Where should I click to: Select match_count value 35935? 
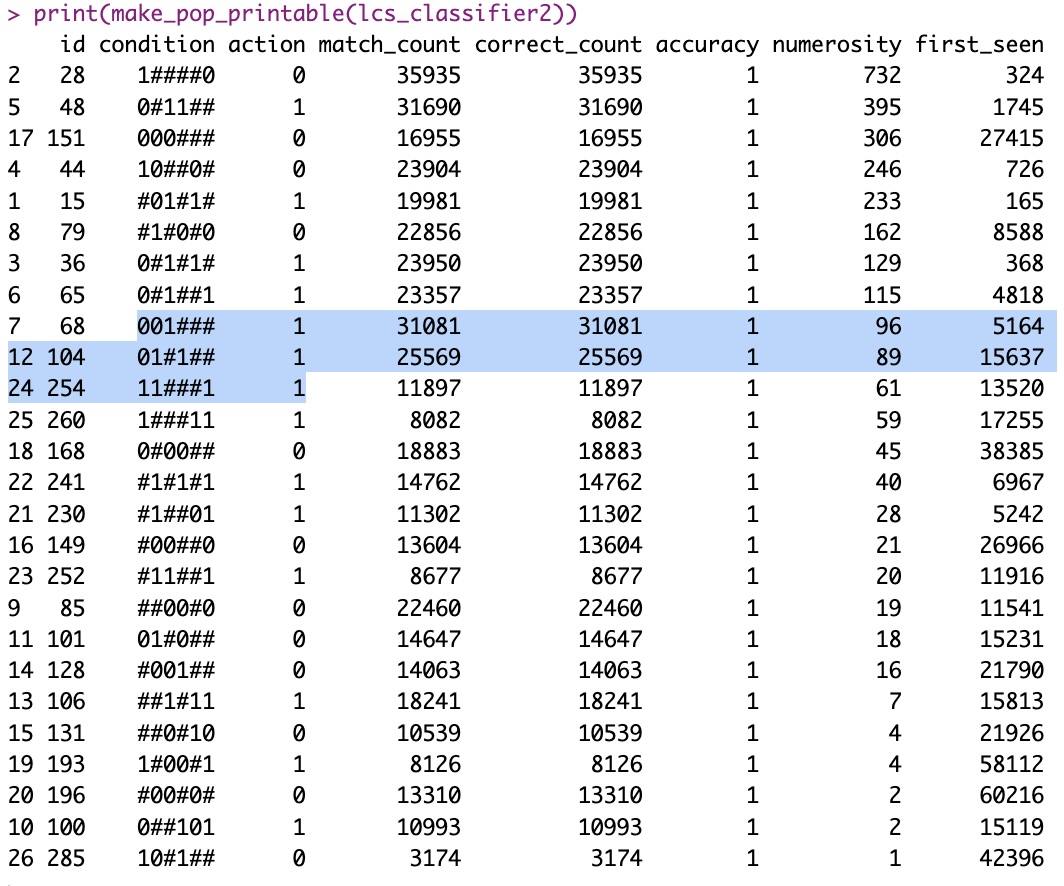[x=428, y=75]
